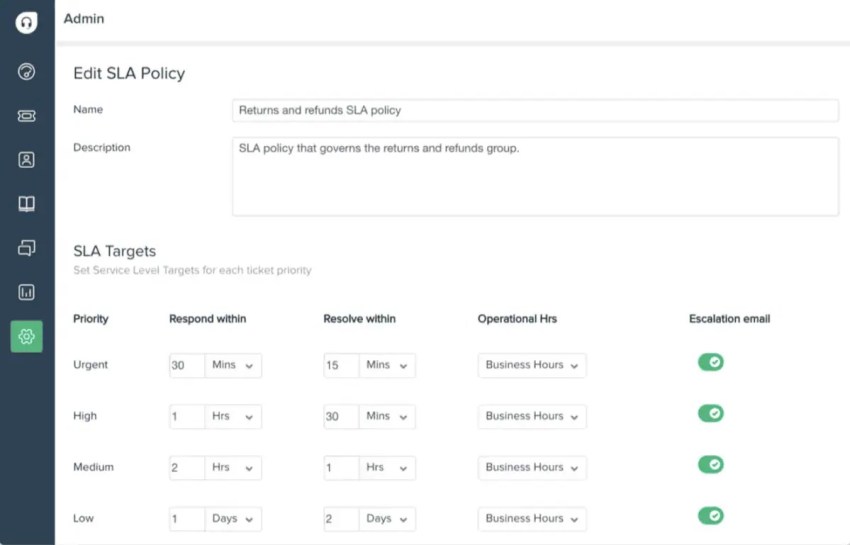Click the Escalation email column header
This screenshot has width=850, height=545.
point(729,319)
